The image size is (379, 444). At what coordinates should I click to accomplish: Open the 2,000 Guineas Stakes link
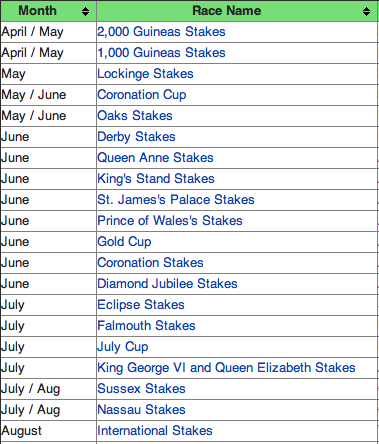161,32
